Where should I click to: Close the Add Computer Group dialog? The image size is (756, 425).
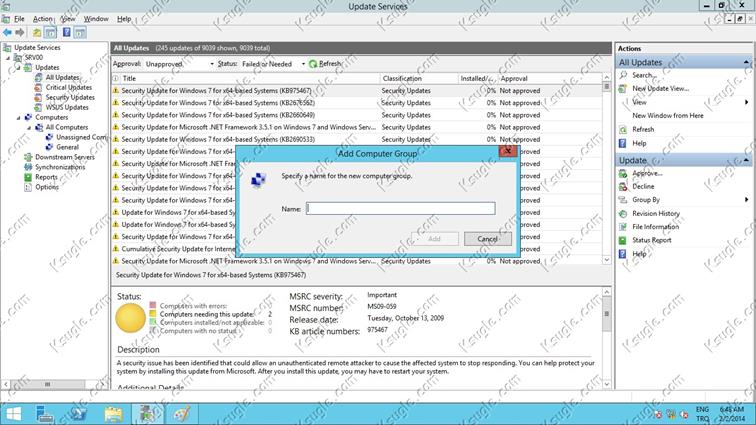508,151
